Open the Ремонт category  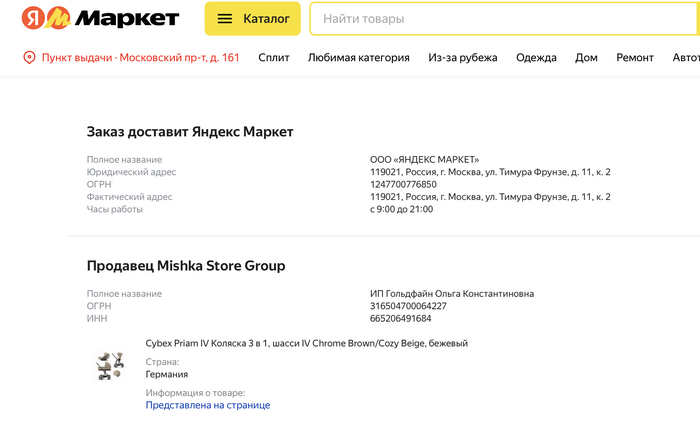coord(635,58)
